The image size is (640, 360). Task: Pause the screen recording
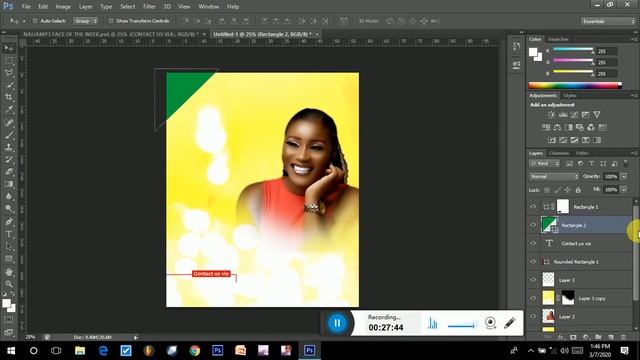(x=337, y=323)
